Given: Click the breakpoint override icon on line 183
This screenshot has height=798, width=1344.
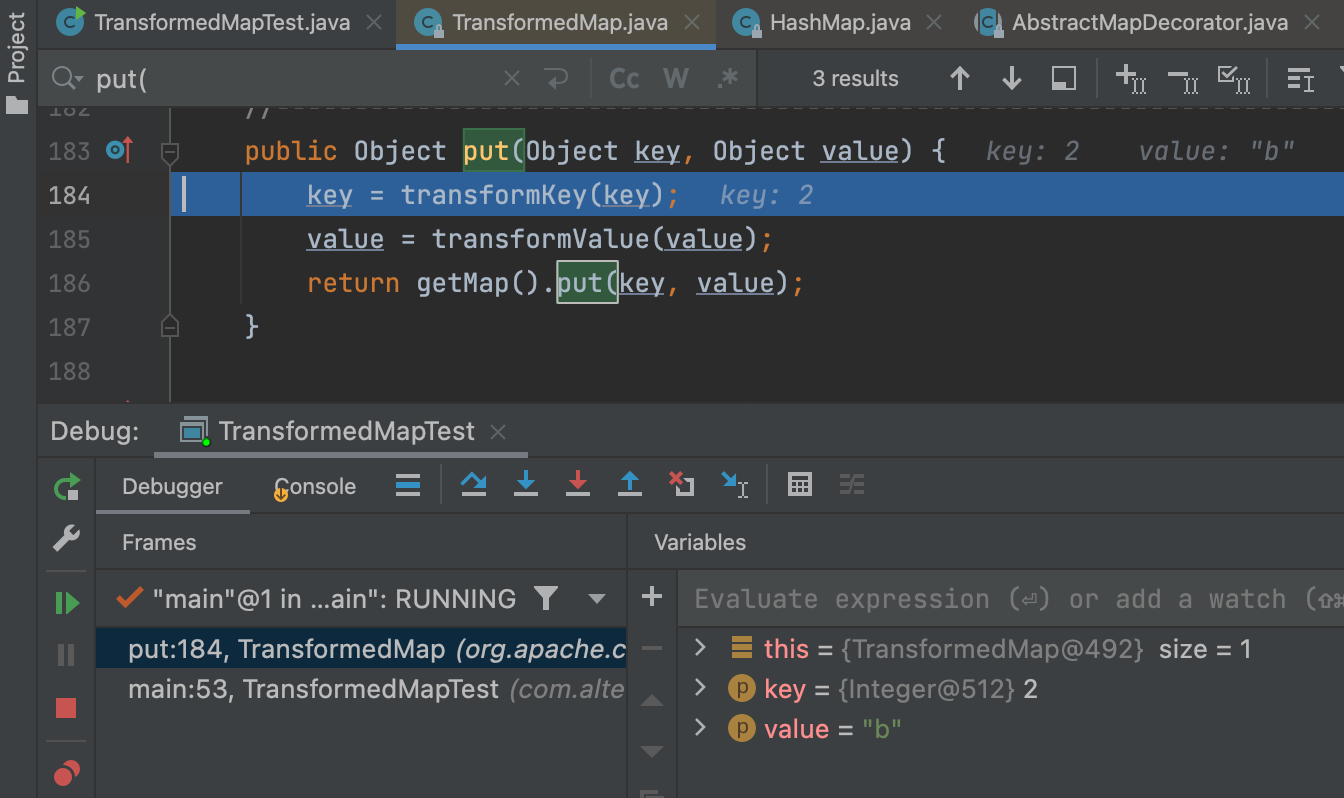Looking at the screenshot, I should (119, 151).
